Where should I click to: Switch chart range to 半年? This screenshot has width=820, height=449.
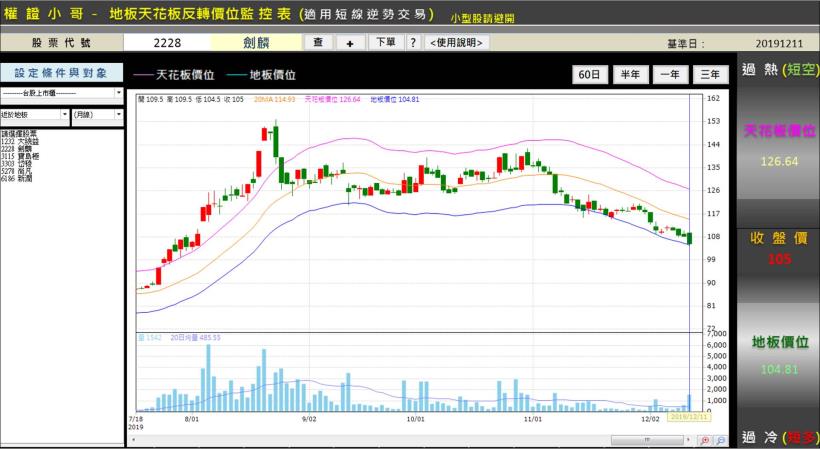pos(631,75)
